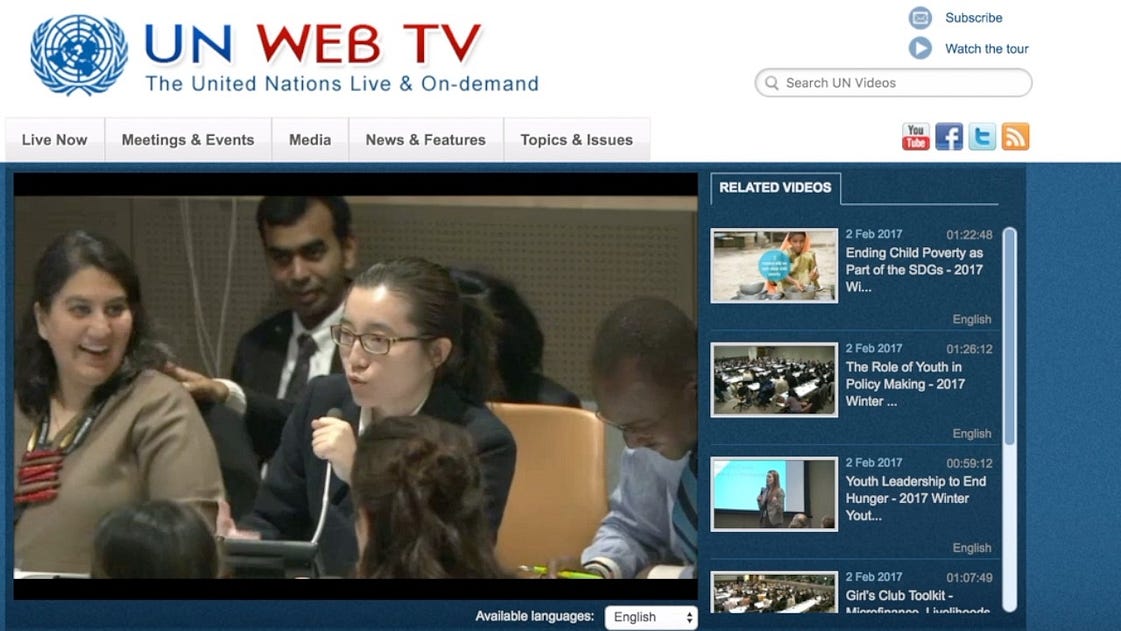Click the 'Available languages:' label
Image resolution: width=1121 pixels, height=631 pixels.
click(x=535, y=616)
